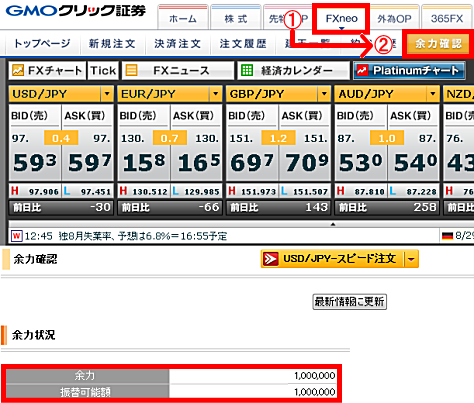Select the 振替可能額 value 1,000,000

click(314, 392)
